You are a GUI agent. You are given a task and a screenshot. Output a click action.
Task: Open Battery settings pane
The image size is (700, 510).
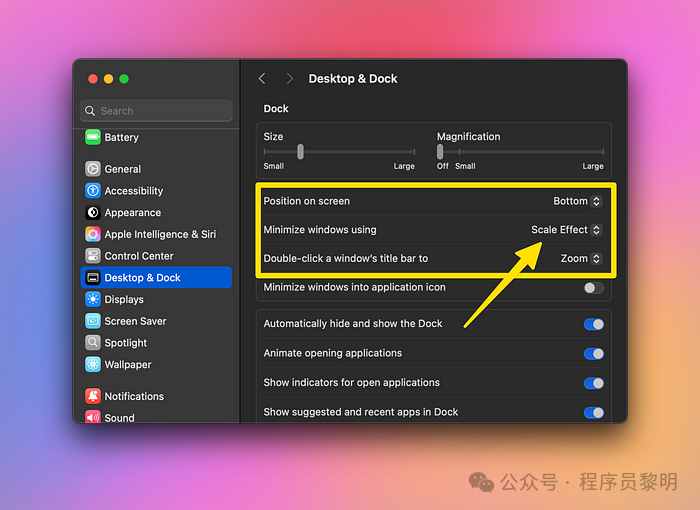pos(156,137)
